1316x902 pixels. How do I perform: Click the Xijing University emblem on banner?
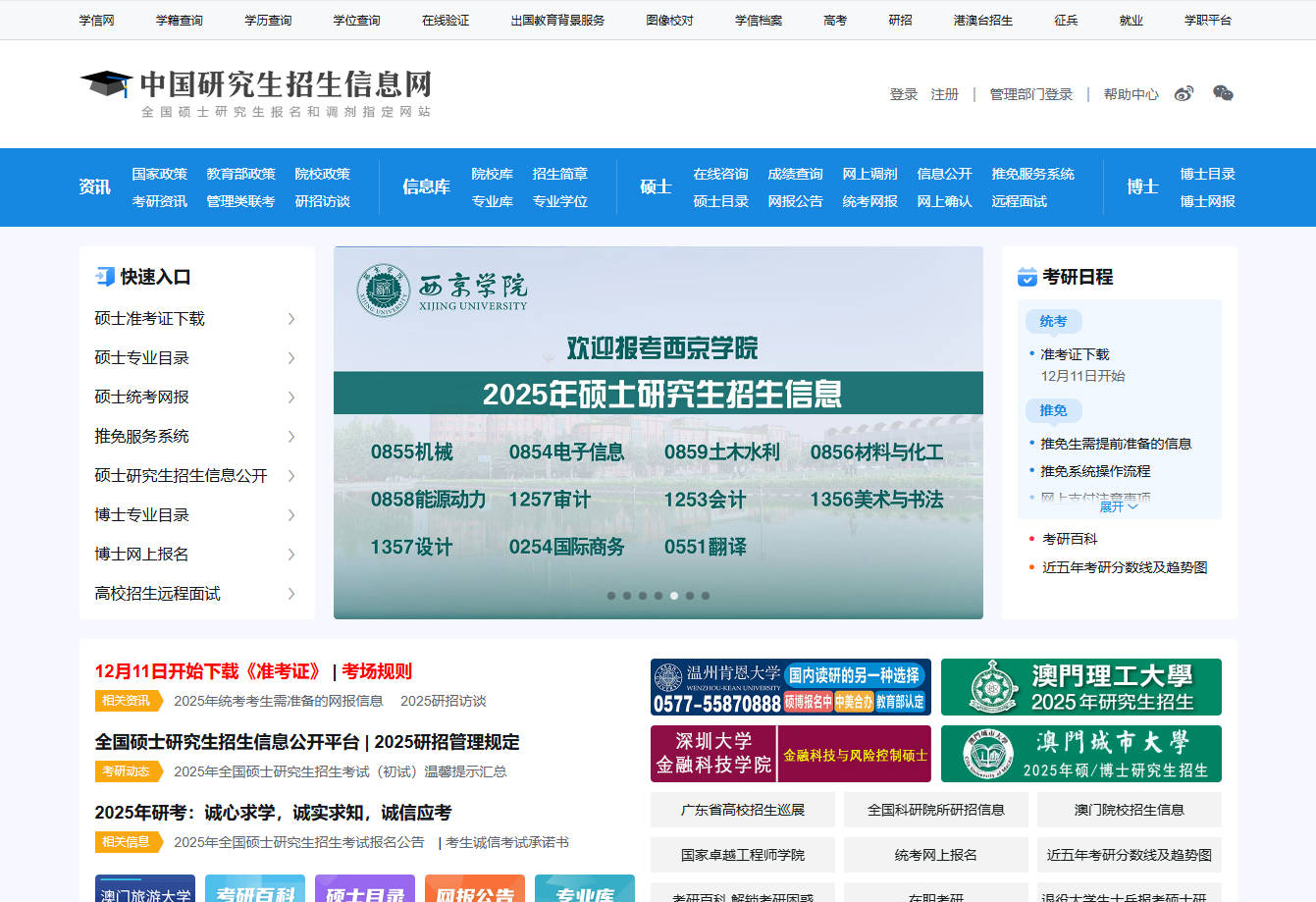click(383, 290)
